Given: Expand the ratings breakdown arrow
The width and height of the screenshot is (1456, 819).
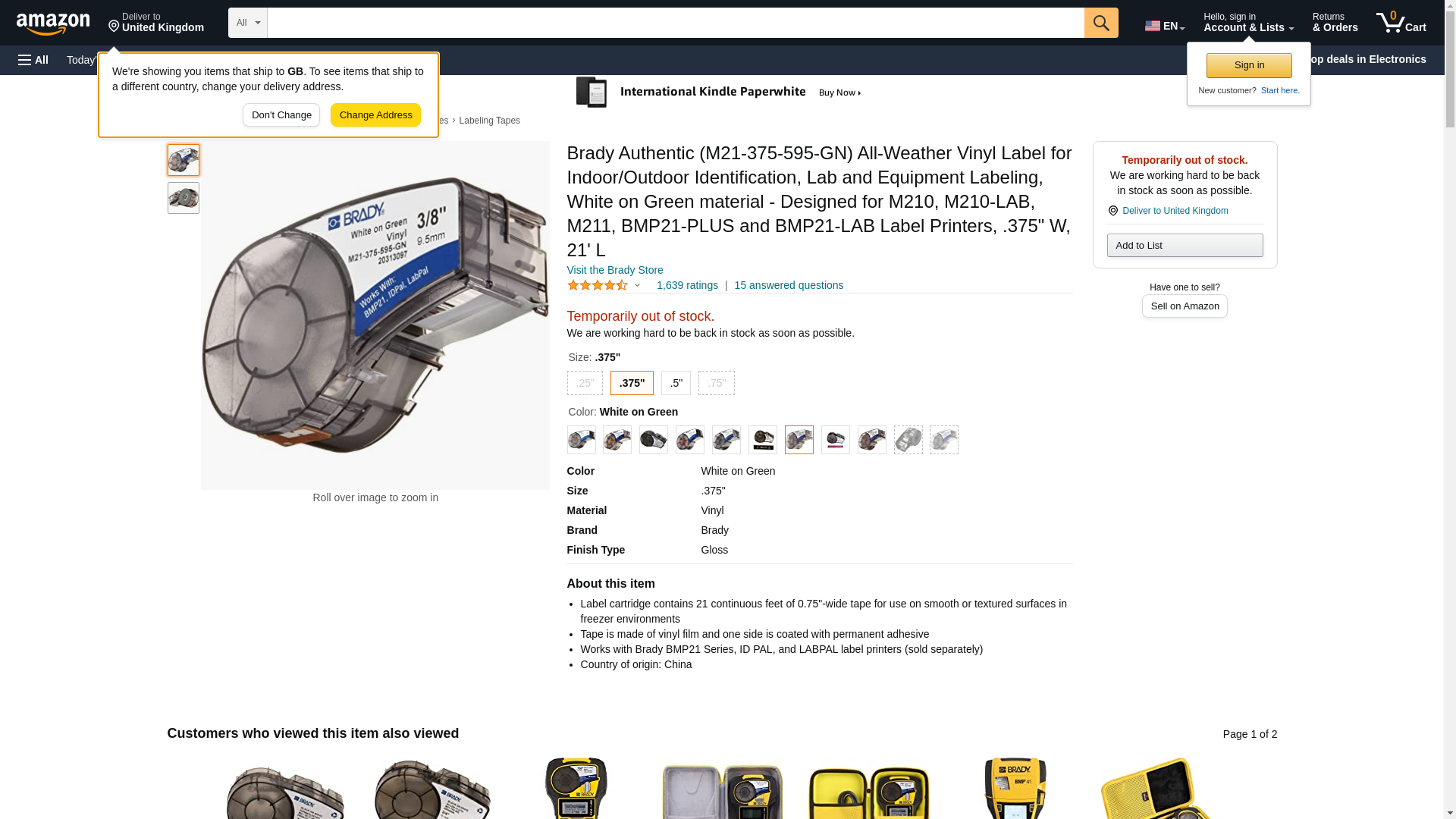Looking at the screenshot, I should pos(637,286).
